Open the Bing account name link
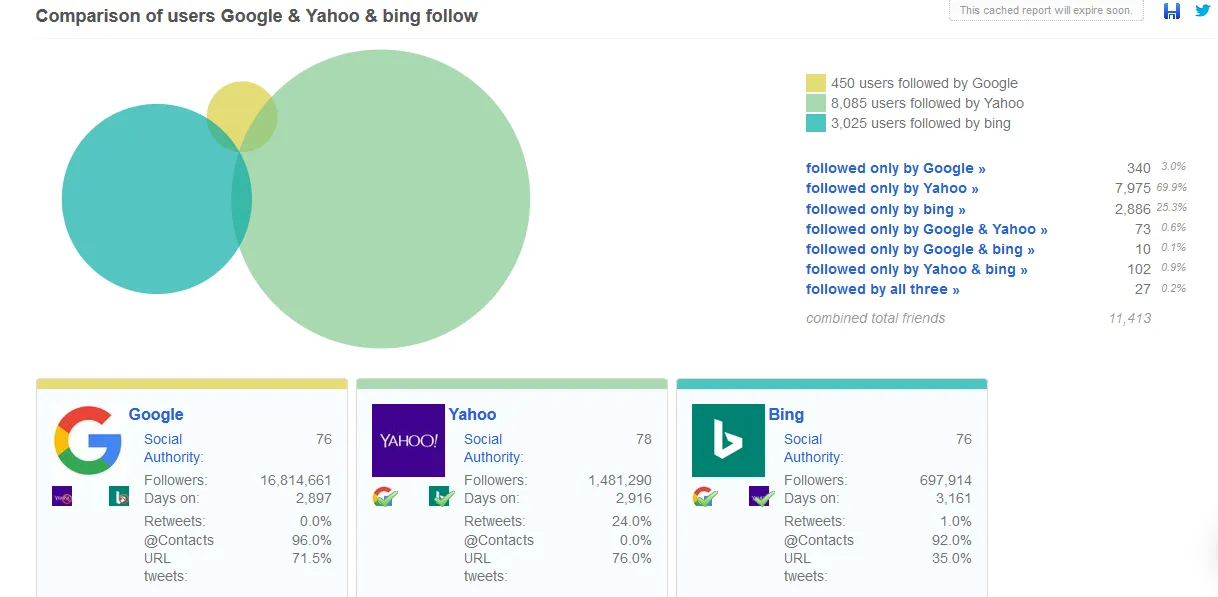This screenshot has width=1218, height=597. 786,414
